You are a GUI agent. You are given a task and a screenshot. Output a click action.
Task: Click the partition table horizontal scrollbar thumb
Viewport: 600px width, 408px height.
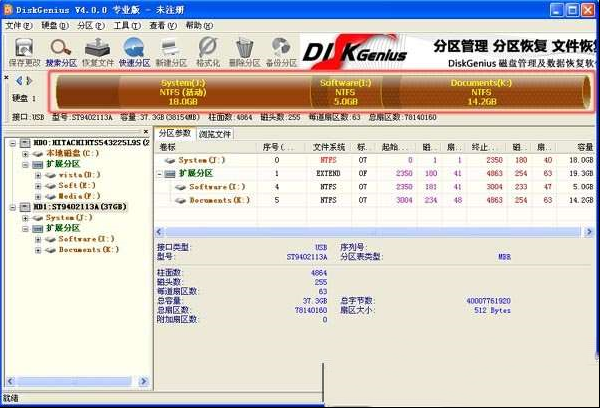[x=373, y=232]
